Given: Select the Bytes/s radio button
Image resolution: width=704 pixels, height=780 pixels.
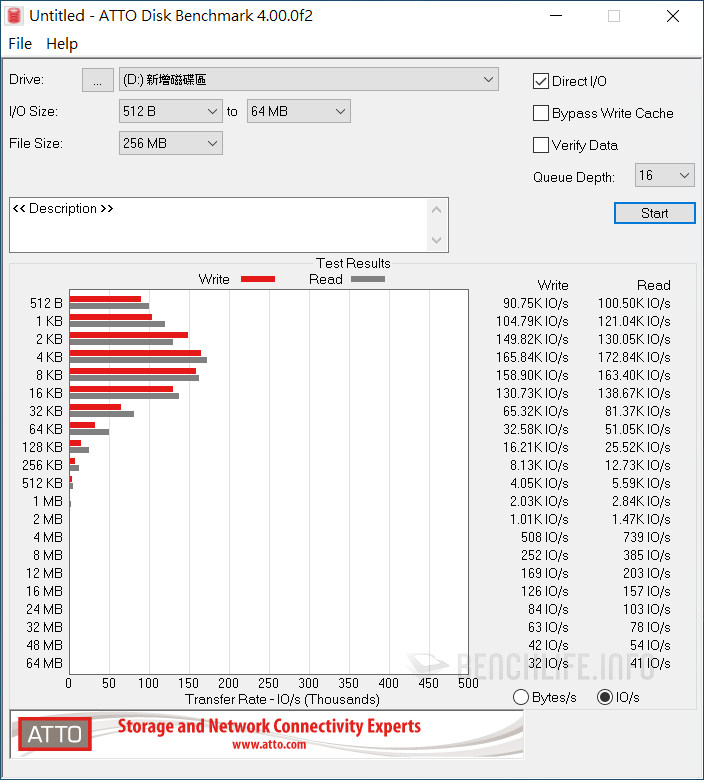Looking at the screenshot, I should point(520,697).
